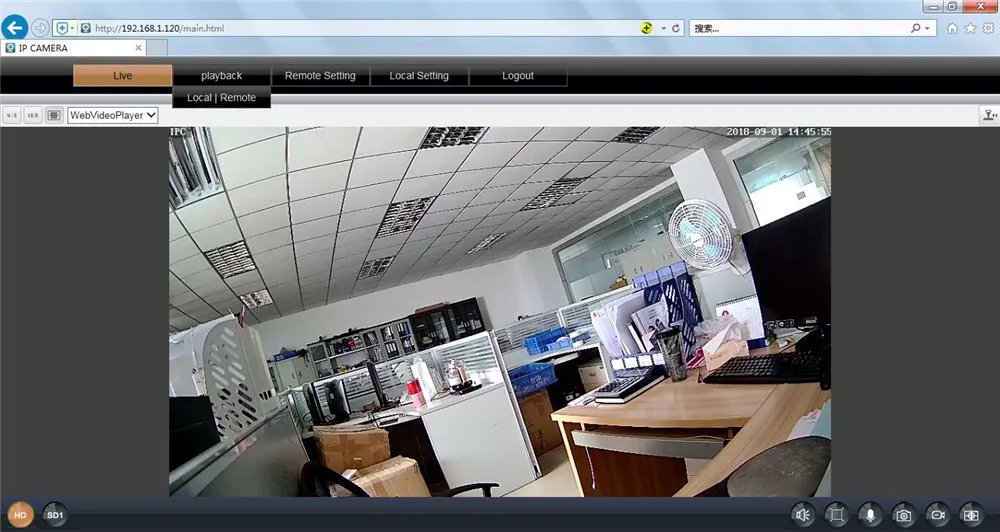The height and width of the screenshot is (532, 1000).
Task: Click the green compatibility icon in address bar
Action: click(647, 28)
